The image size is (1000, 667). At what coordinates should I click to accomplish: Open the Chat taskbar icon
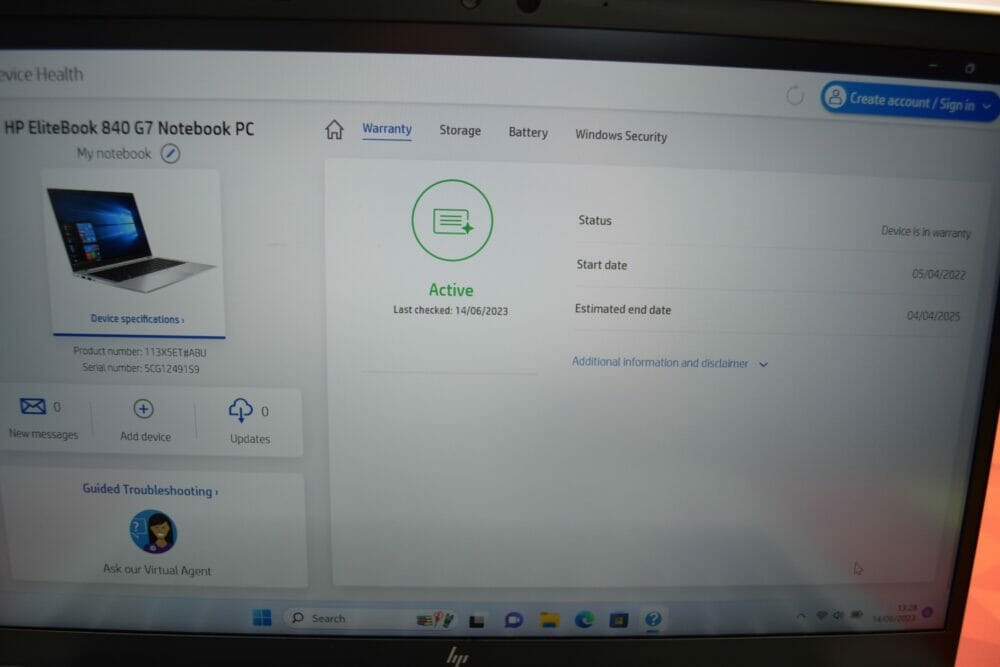(513, 620)
